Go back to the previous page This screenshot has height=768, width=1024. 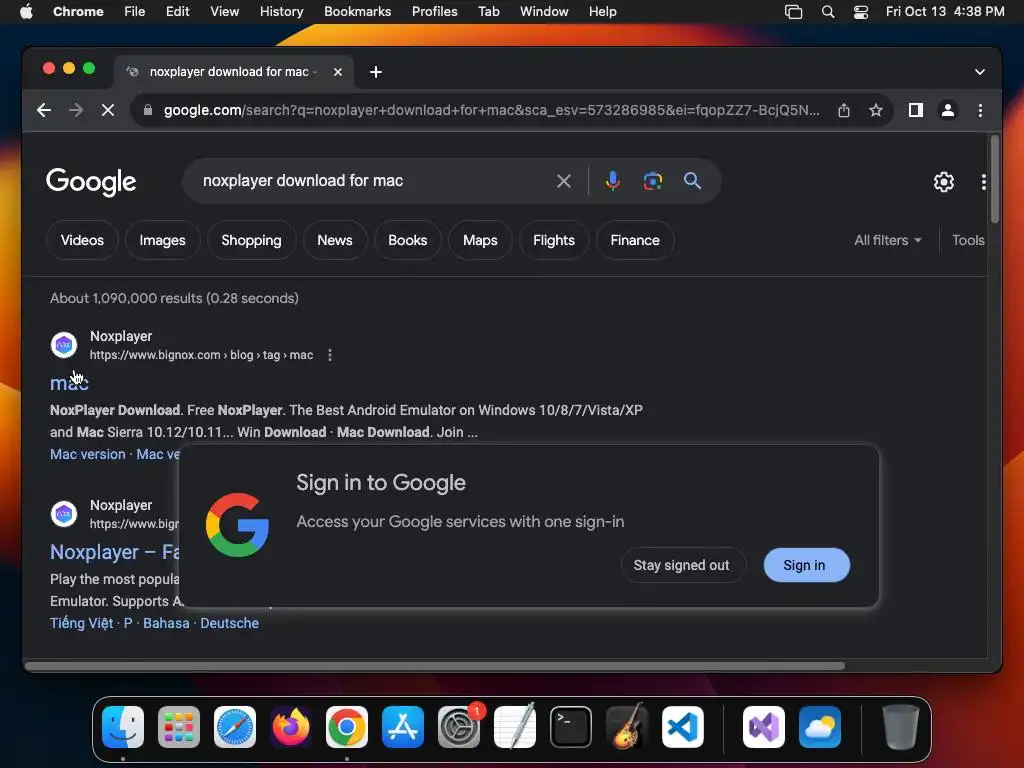[44, 110]
